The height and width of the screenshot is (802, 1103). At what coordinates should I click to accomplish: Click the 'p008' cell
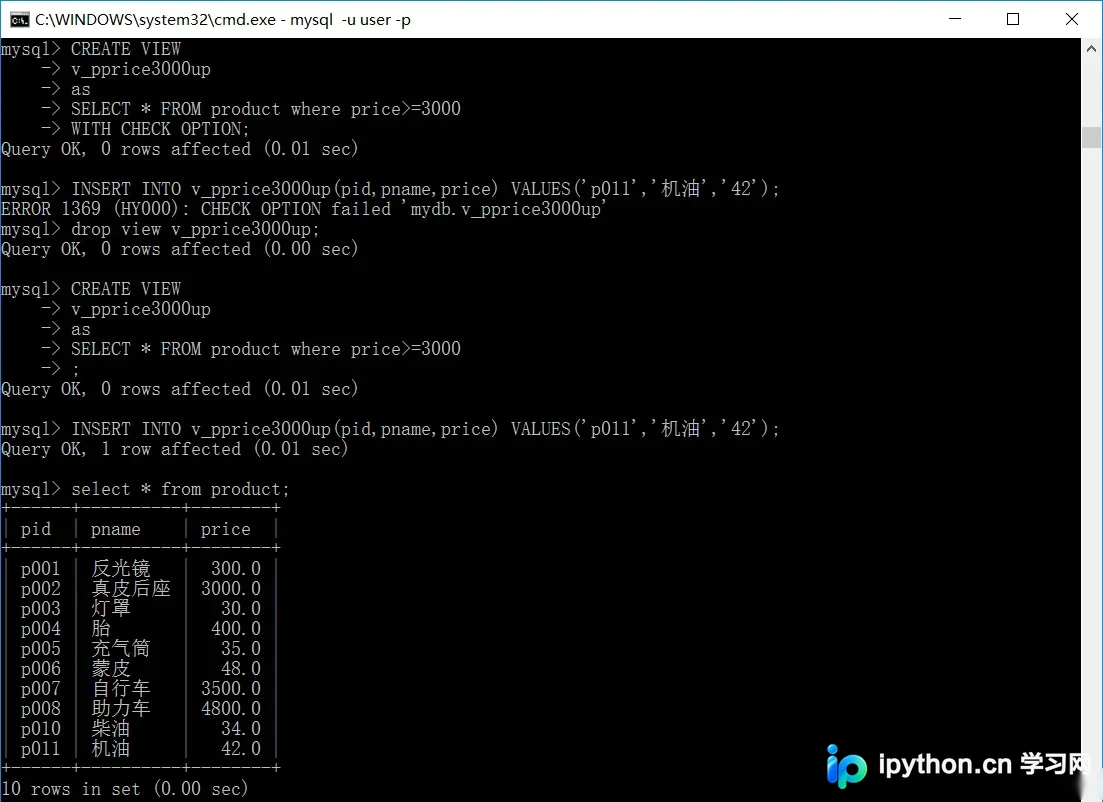40,708
